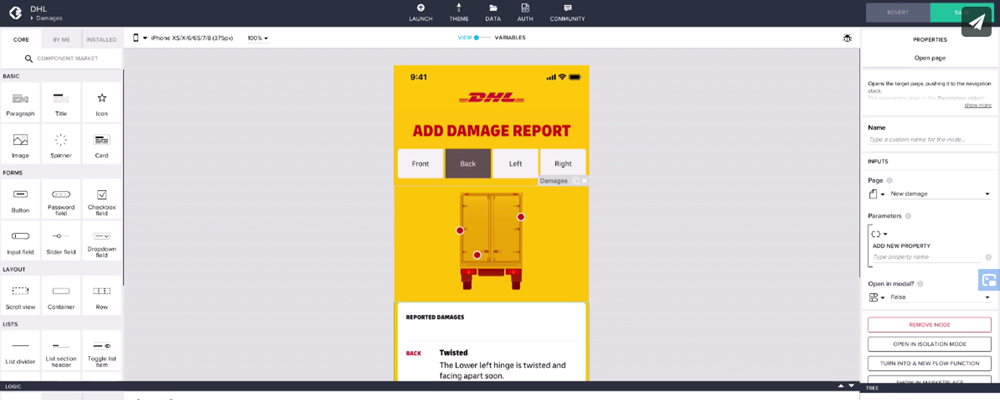Open the Parameters object type dropdown
1000x400 pixels.
pos(879,234)
